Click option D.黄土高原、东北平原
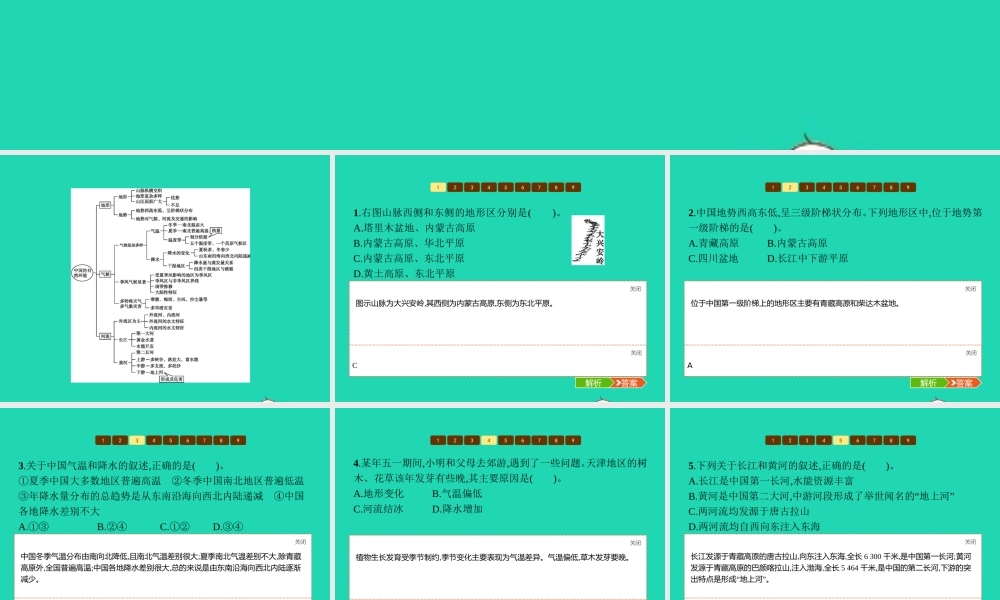 404,274
